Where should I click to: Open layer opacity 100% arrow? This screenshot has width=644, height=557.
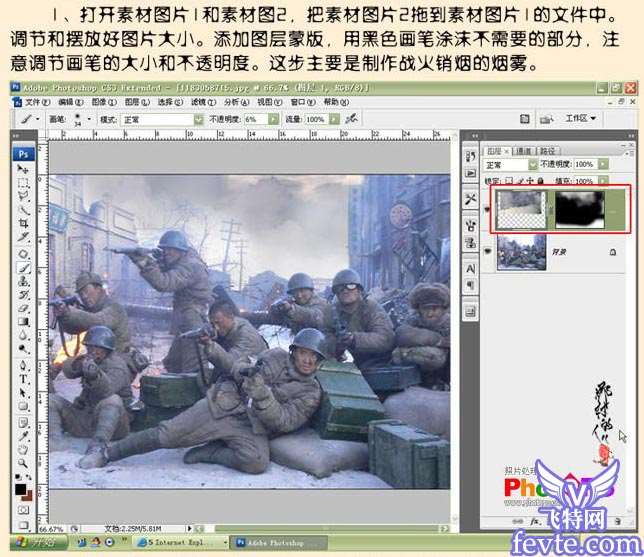point(603,164)
